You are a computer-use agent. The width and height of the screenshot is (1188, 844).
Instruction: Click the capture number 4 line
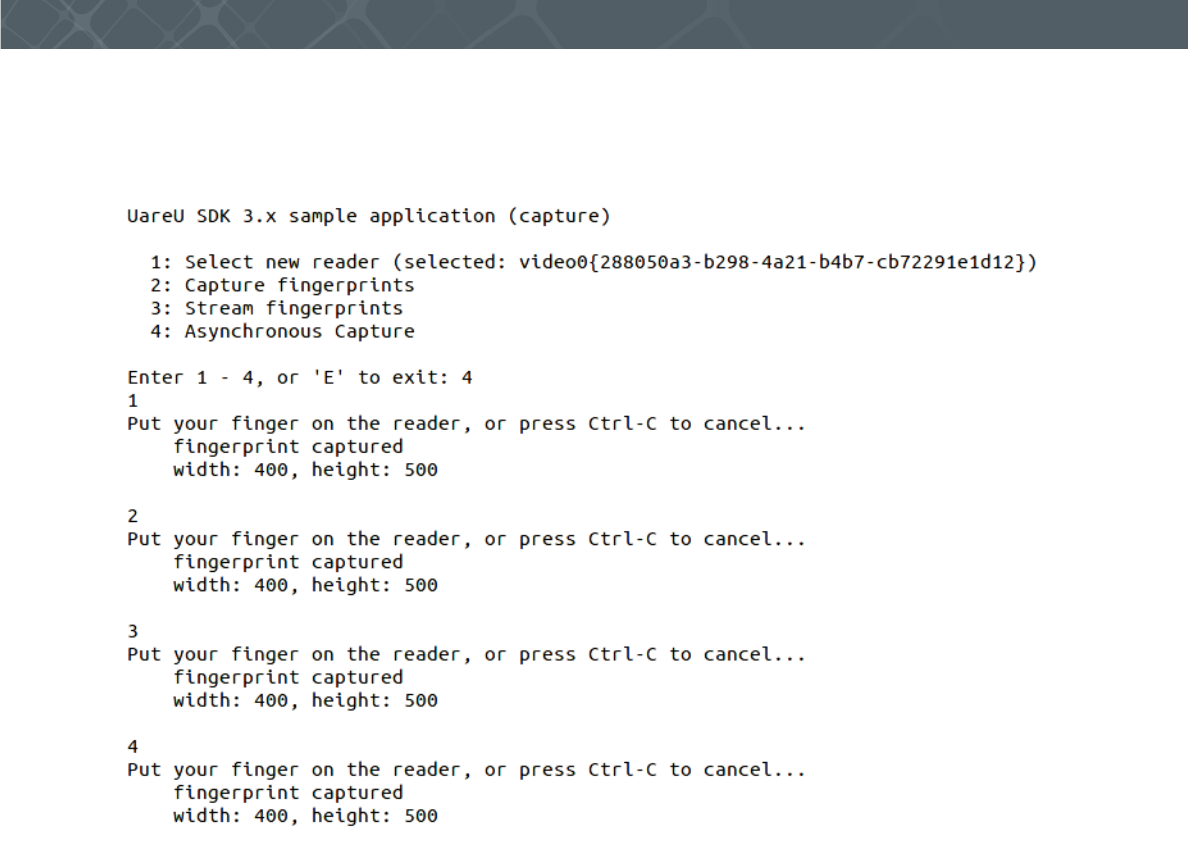coord(133,747)
